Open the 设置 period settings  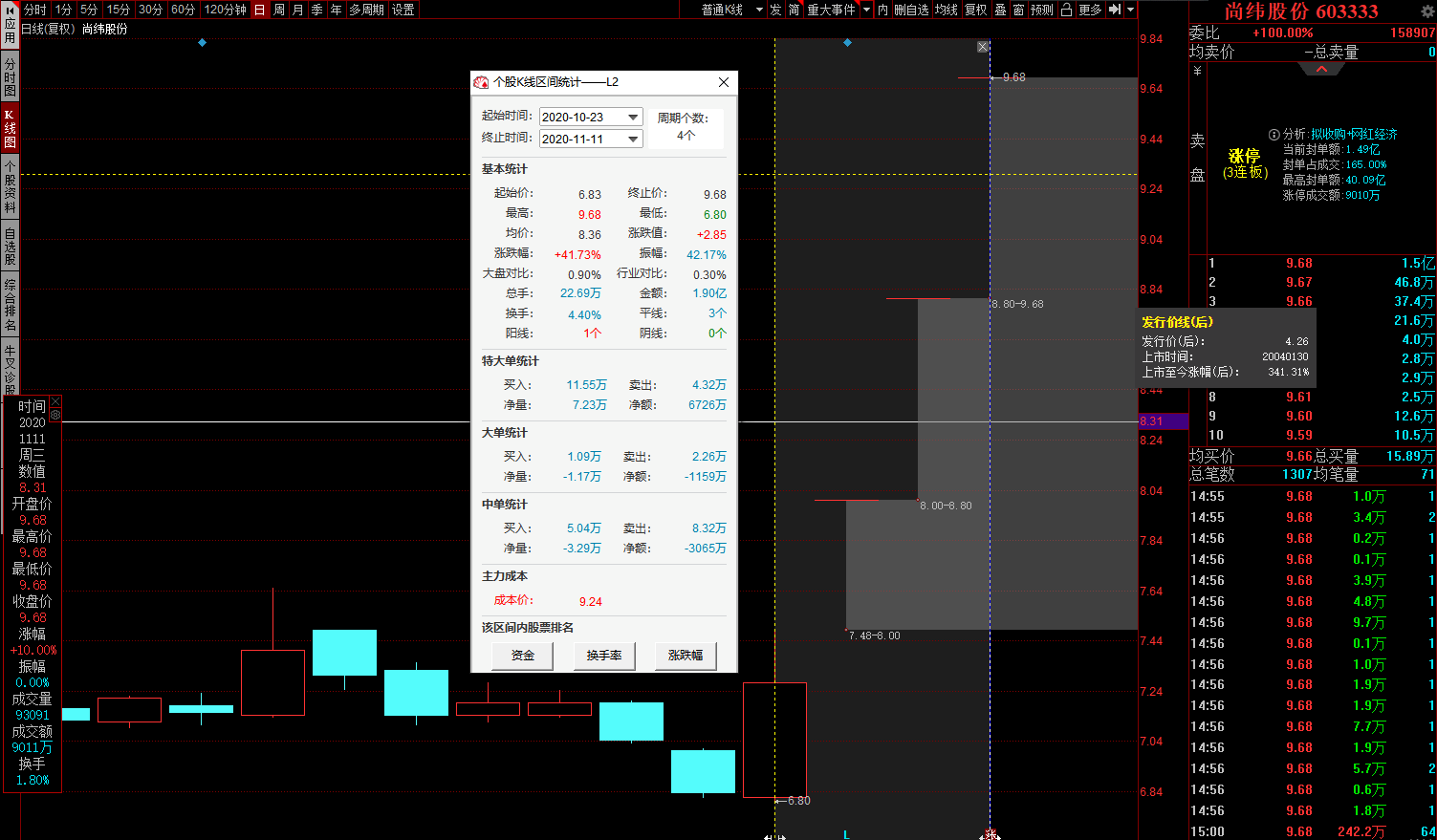(x=403, y=10)
